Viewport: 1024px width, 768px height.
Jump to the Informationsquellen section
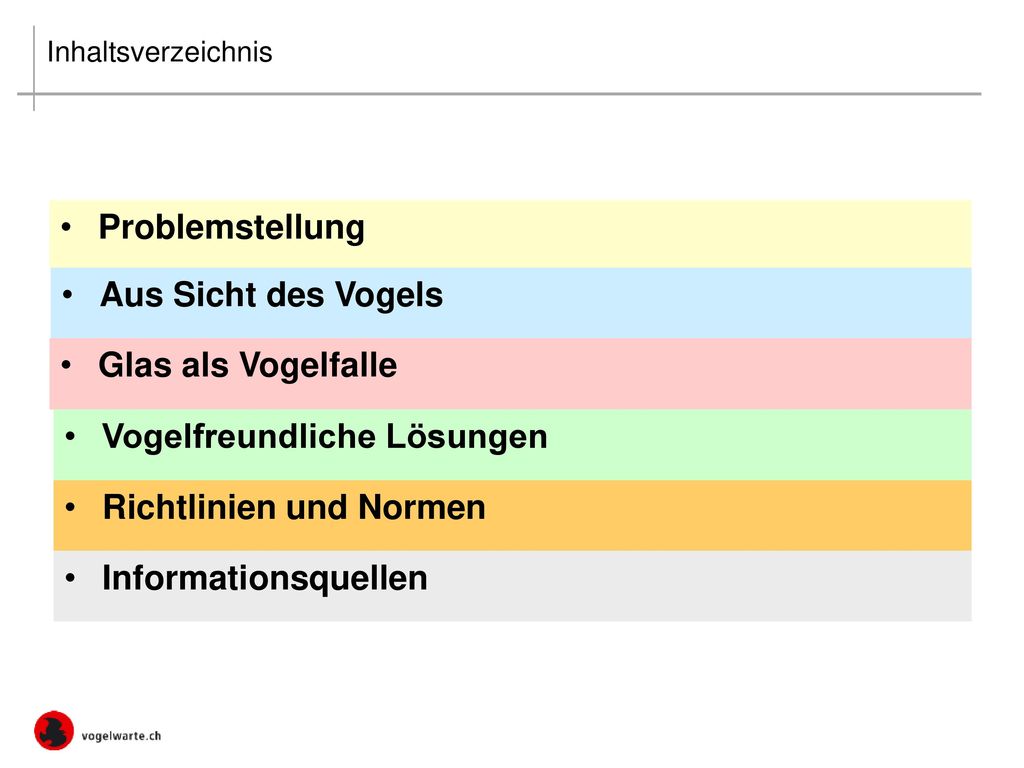click(264, 579)
